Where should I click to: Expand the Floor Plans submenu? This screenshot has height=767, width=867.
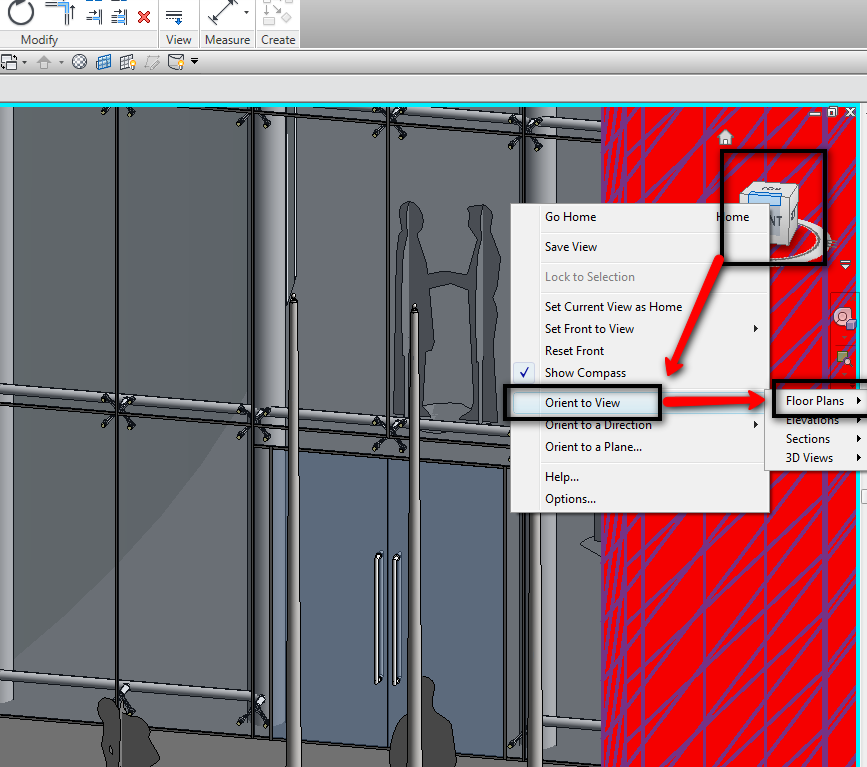815,401
